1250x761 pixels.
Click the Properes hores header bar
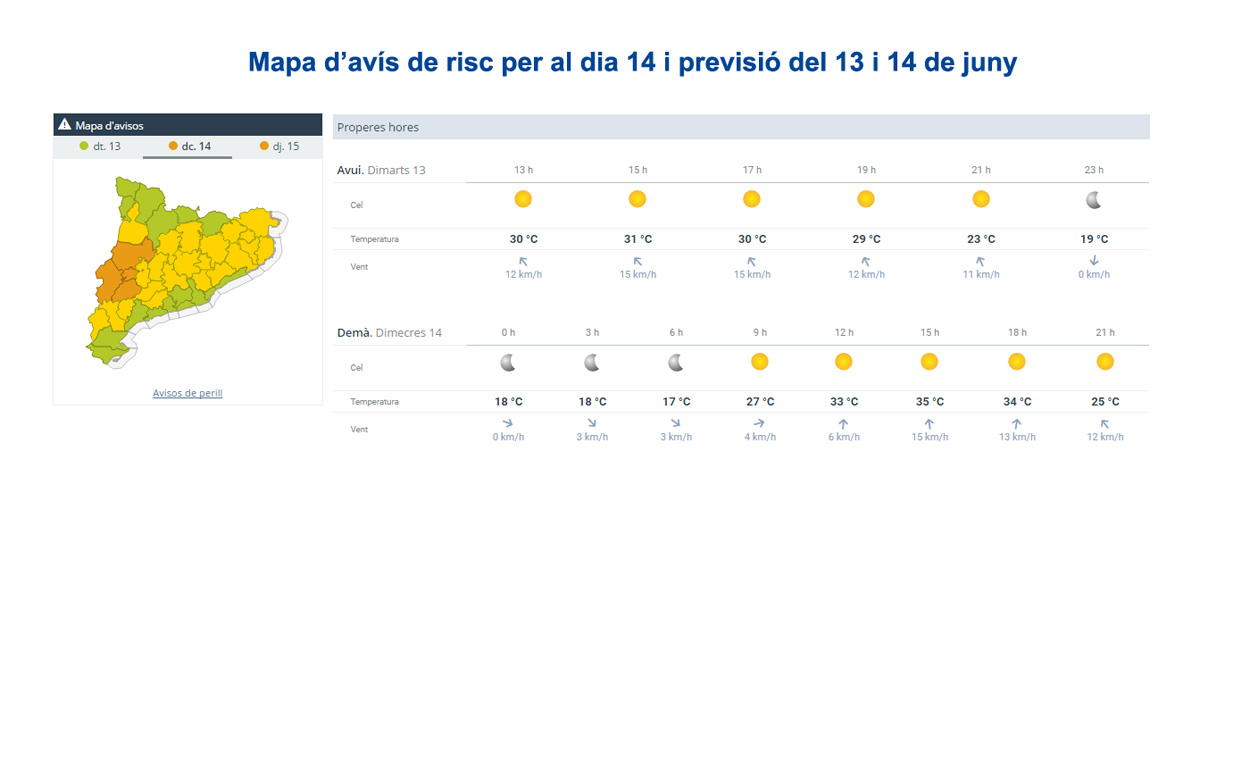pyautogui.click(x=741, y=127)
